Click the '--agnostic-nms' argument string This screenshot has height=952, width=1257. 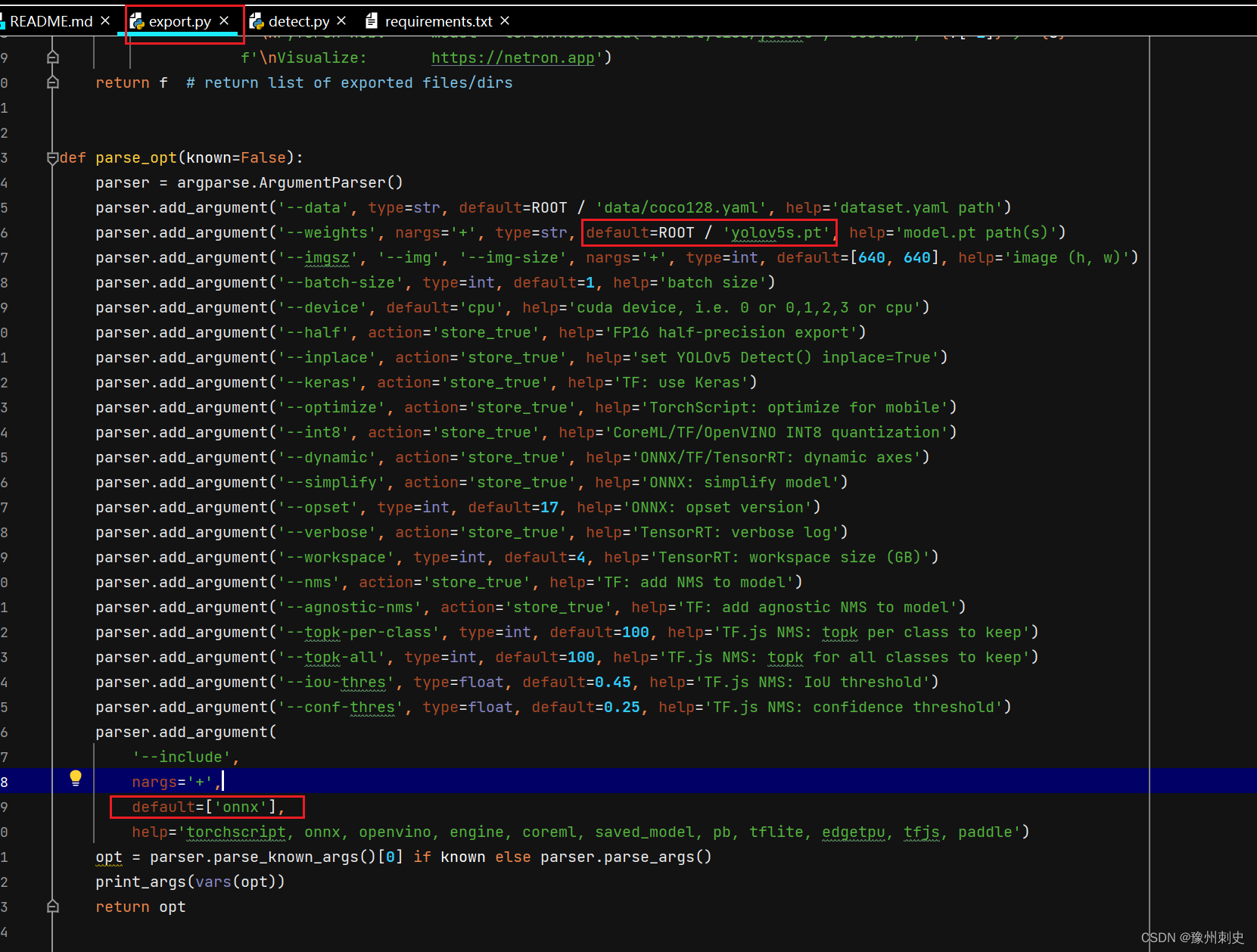coord(350,607)
